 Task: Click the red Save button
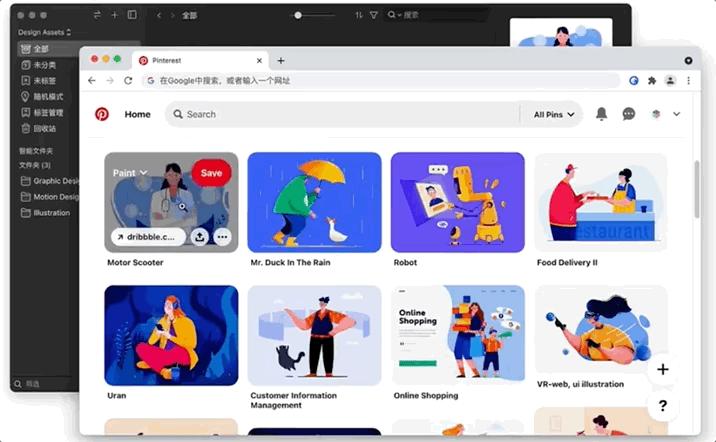(x=211, y=173)
